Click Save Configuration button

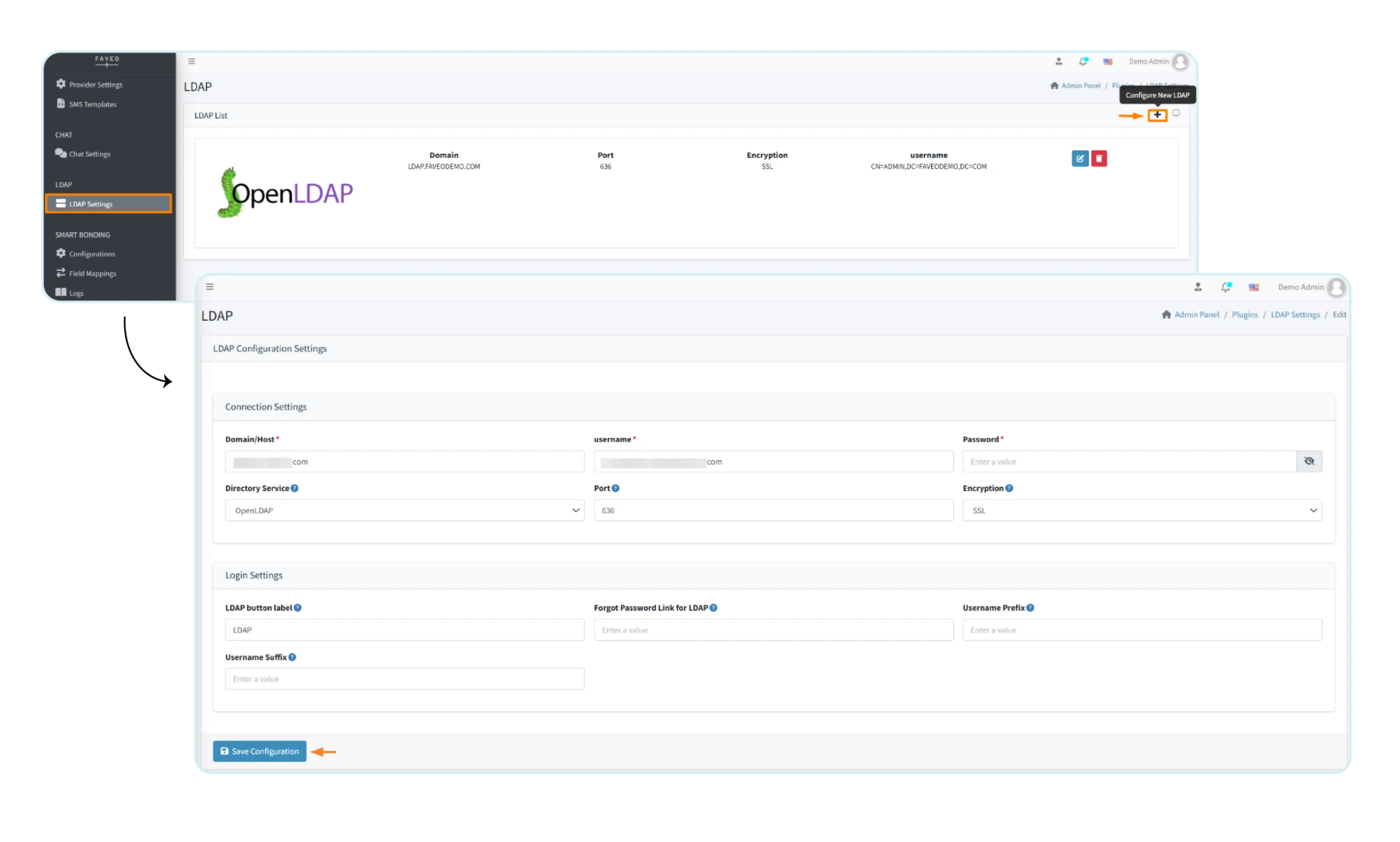click(260, 751)
